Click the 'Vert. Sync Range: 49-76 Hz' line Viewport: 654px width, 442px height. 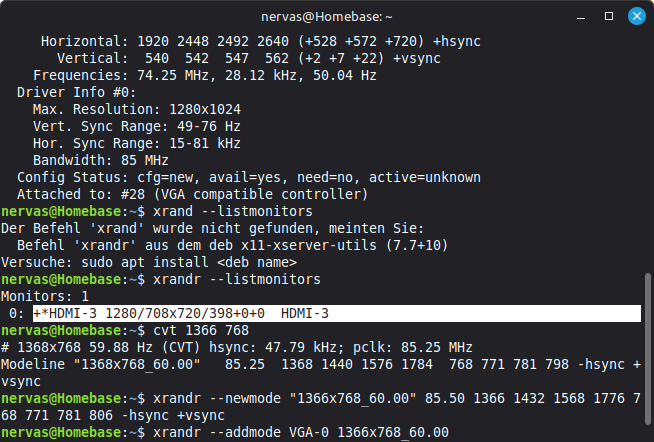[x=136, y=126]
